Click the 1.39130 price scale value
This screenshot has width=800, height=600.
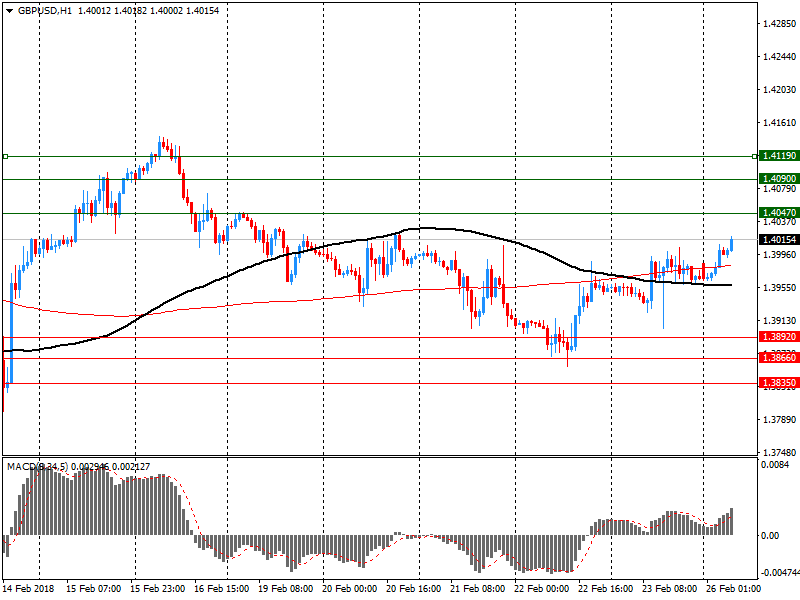(779, 321)
